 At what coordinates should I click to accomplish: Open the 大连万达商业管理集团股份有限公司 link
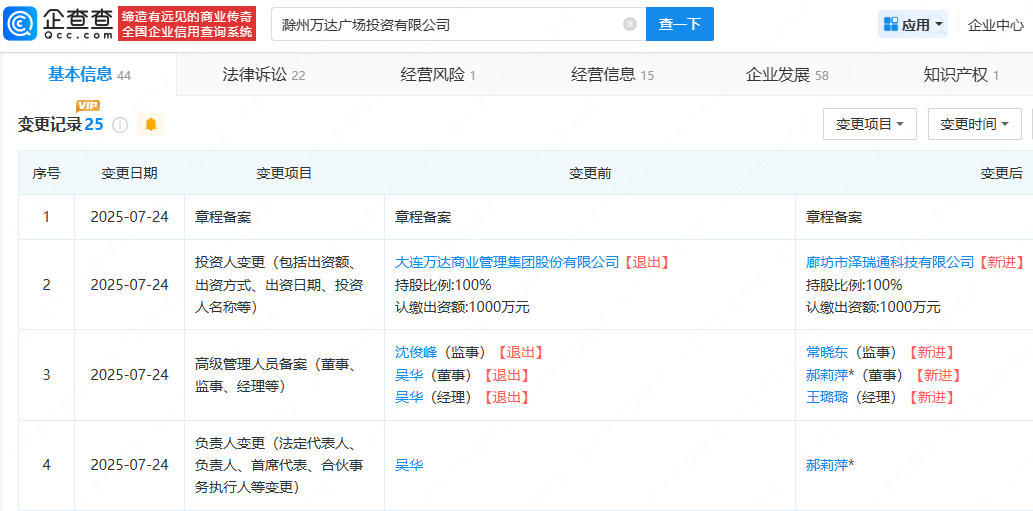507,262
